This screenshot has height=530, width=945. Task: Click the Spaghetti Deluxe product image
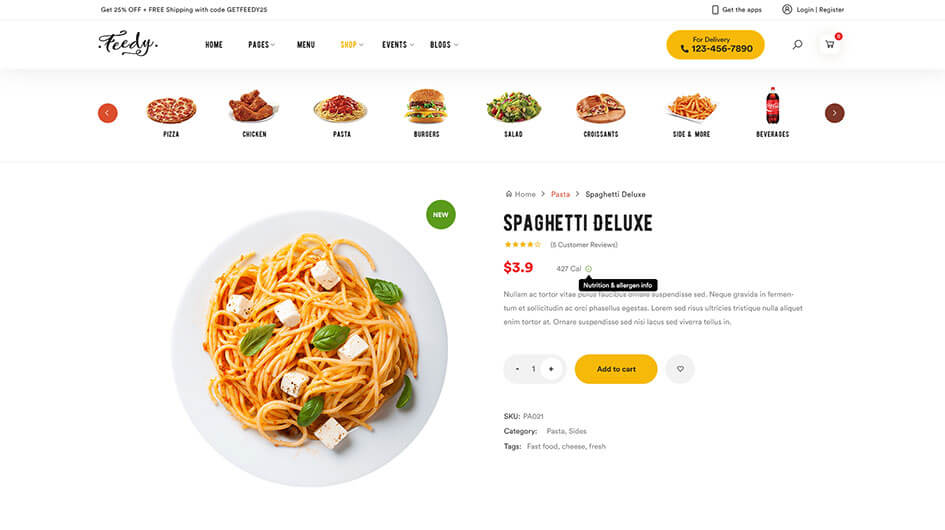[x=310, y=348]
